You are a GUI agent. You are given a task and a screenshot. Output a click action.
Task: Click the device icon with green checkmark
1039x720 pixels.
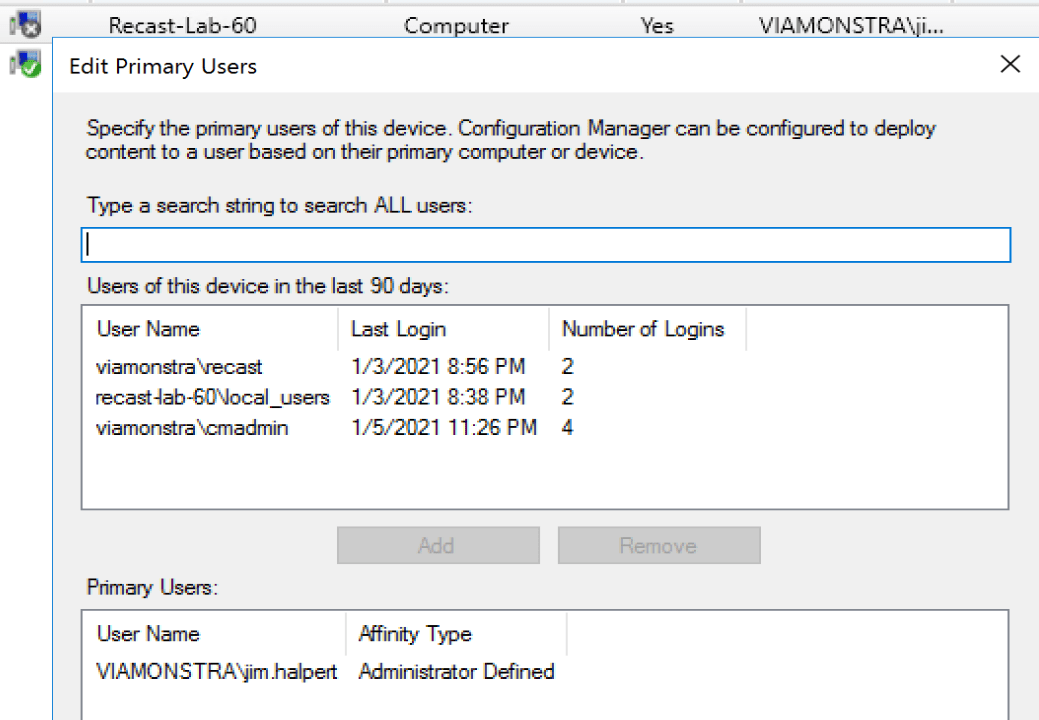[x=24, y=66]
